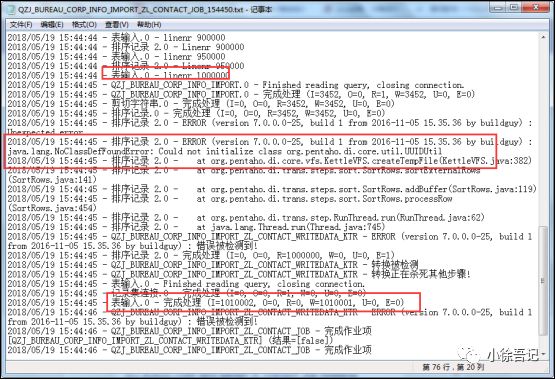
Task: Close the Notepad window
Action: 536,7
